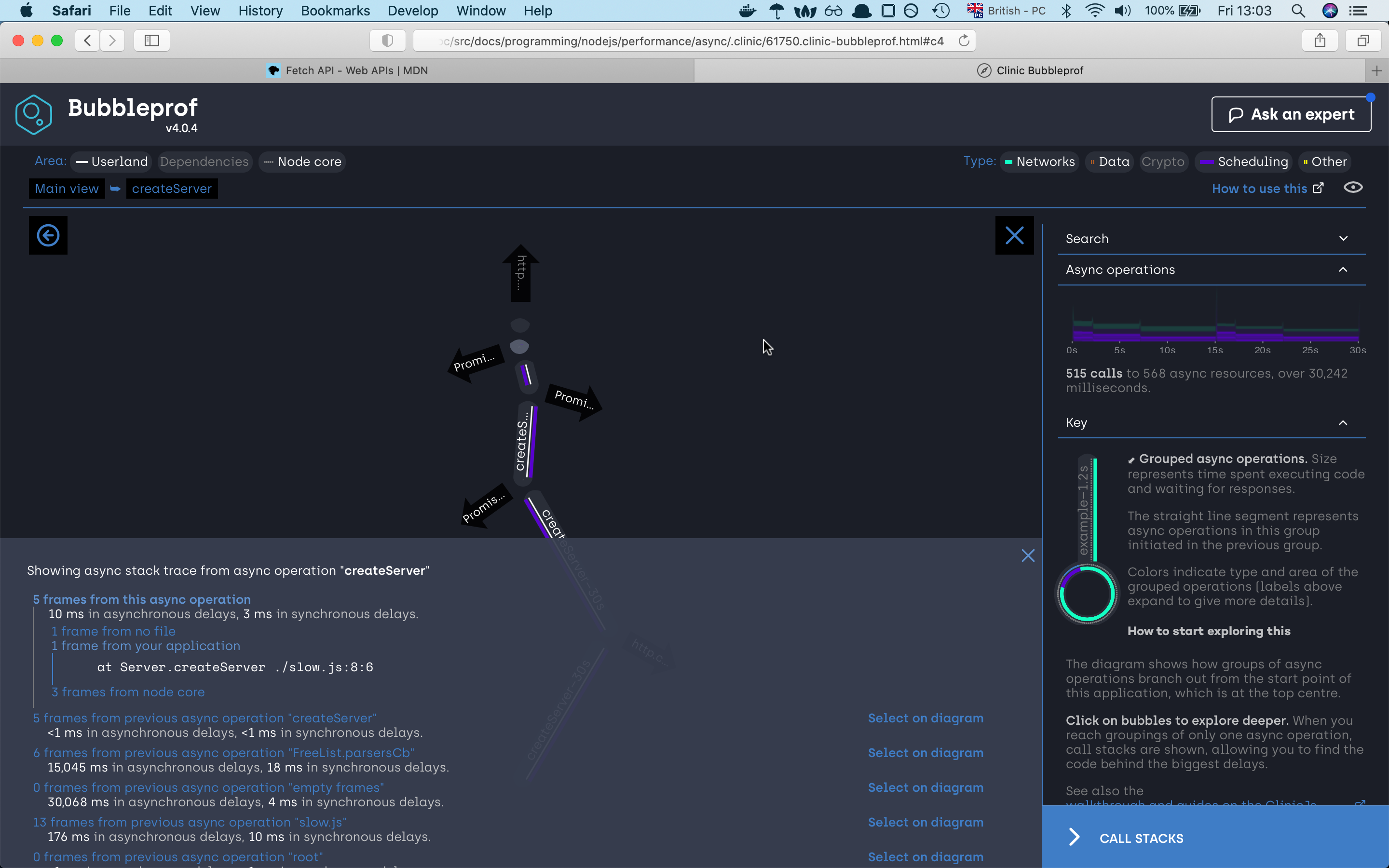Click the circular back arrow icon

click(x=48, y=235)
